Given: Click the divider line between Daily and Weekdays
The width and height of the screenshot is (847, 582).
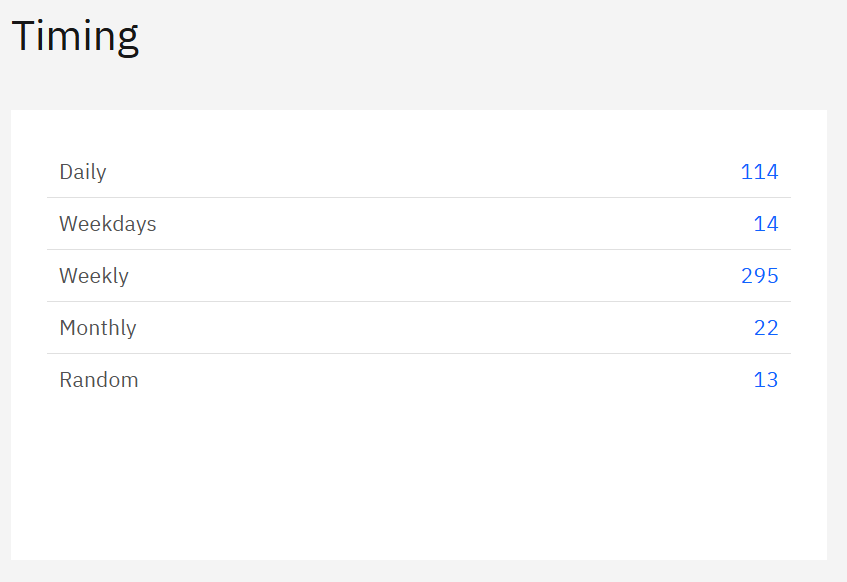Looking at the screenshot, I should pos(419,198).
